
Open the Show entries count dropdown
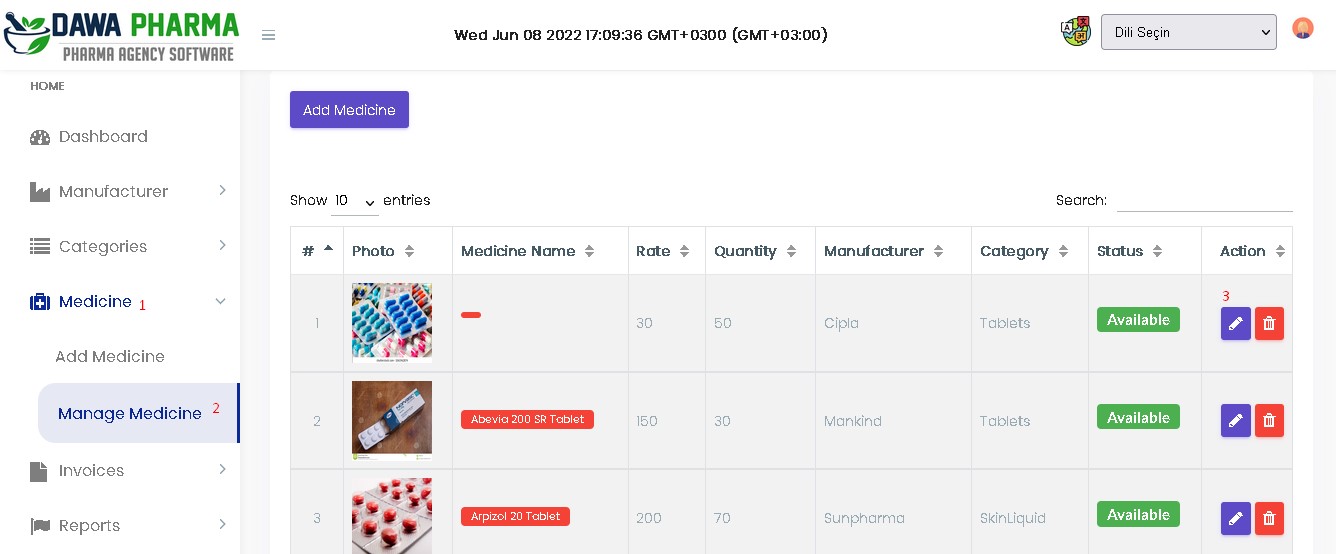point(355,201)
